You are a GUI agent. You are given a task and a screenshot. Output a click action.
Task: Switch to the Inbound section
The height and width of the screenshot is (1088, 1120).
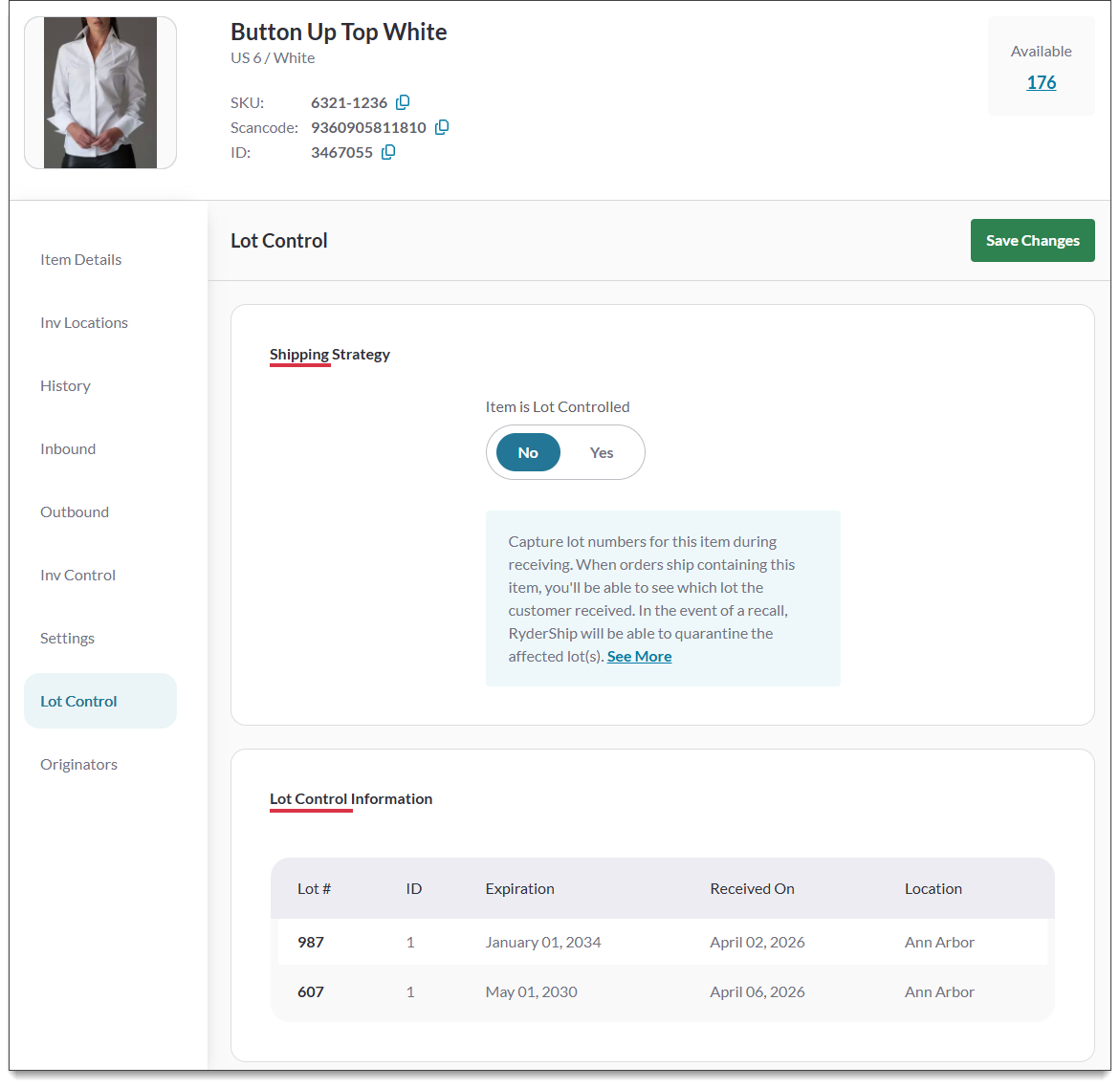[x=68, y=448]
